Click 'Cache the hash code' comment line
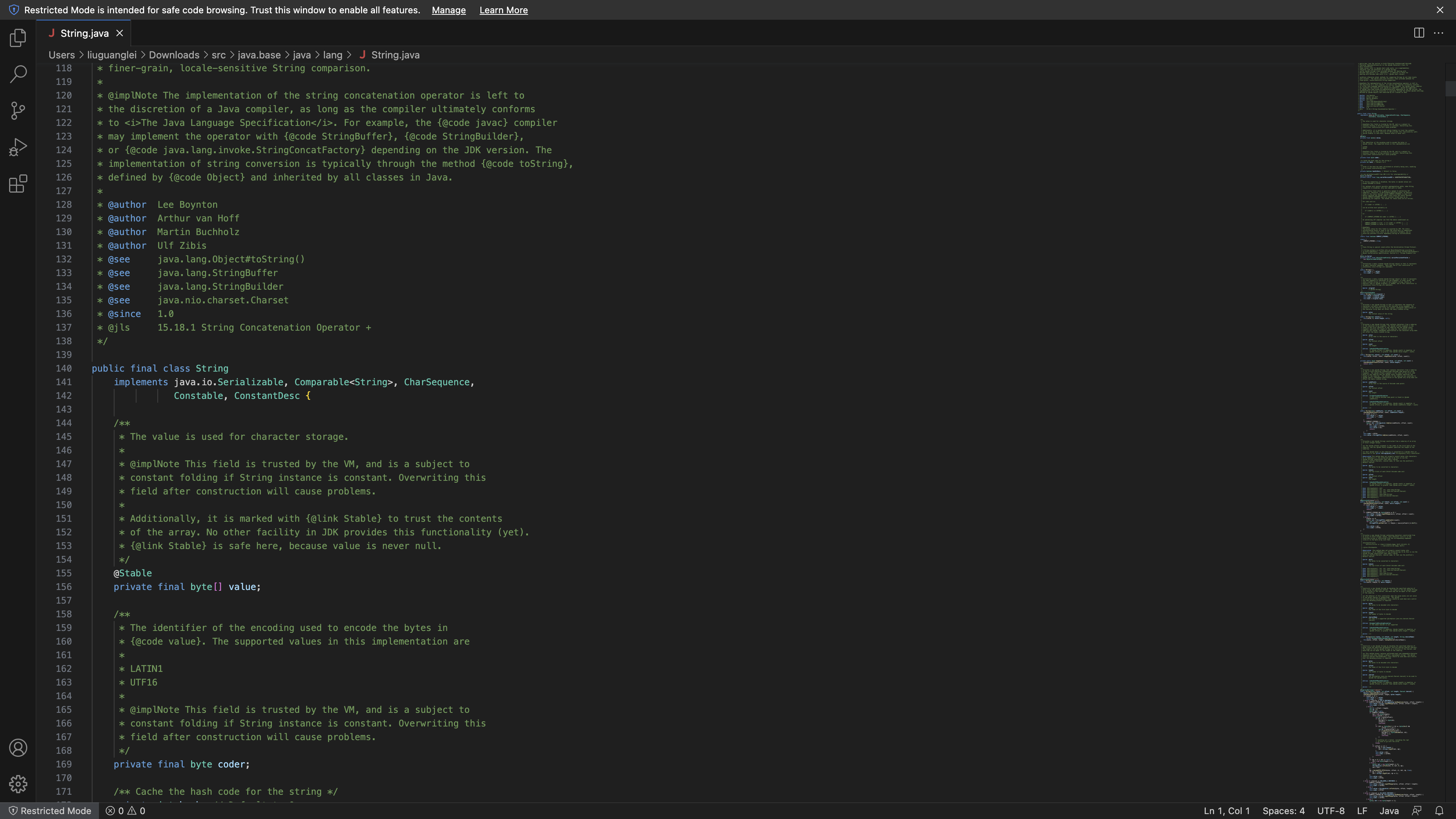The image size is (1456, 819). pyautogui.click(x=226, y=791)
